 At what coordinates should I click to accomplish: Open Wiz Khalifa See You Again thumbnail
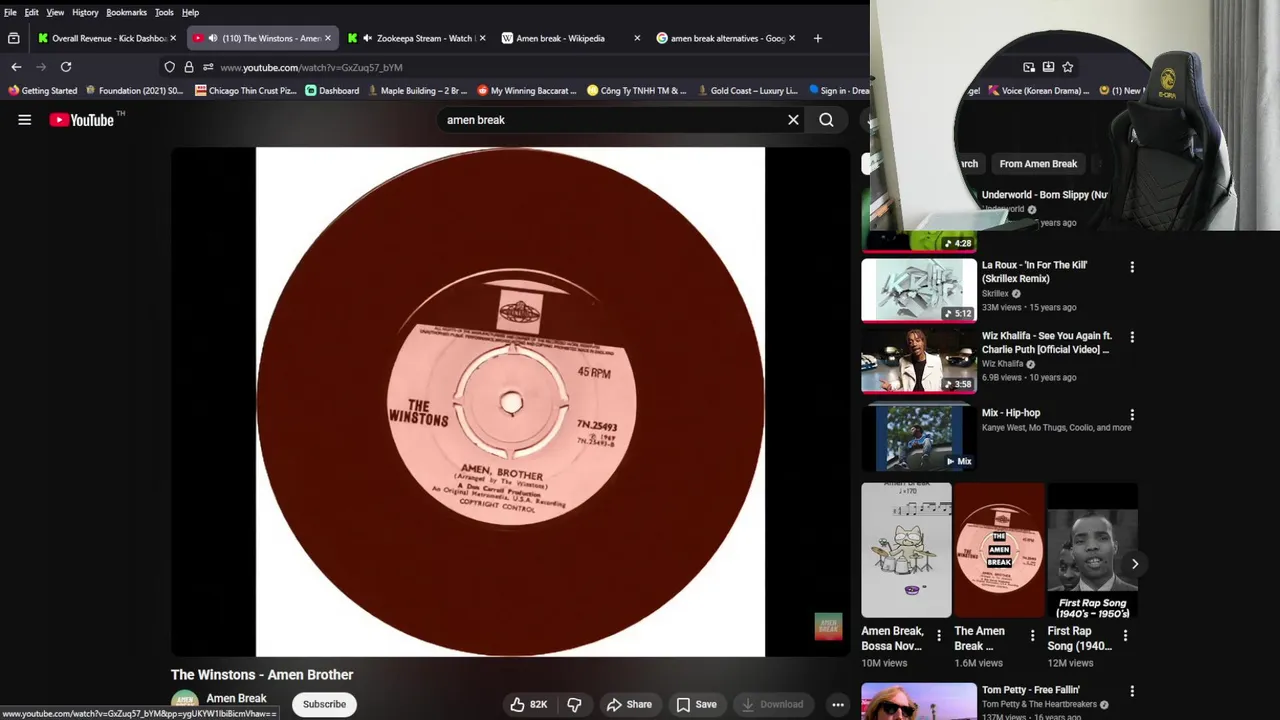coord(919,361)
